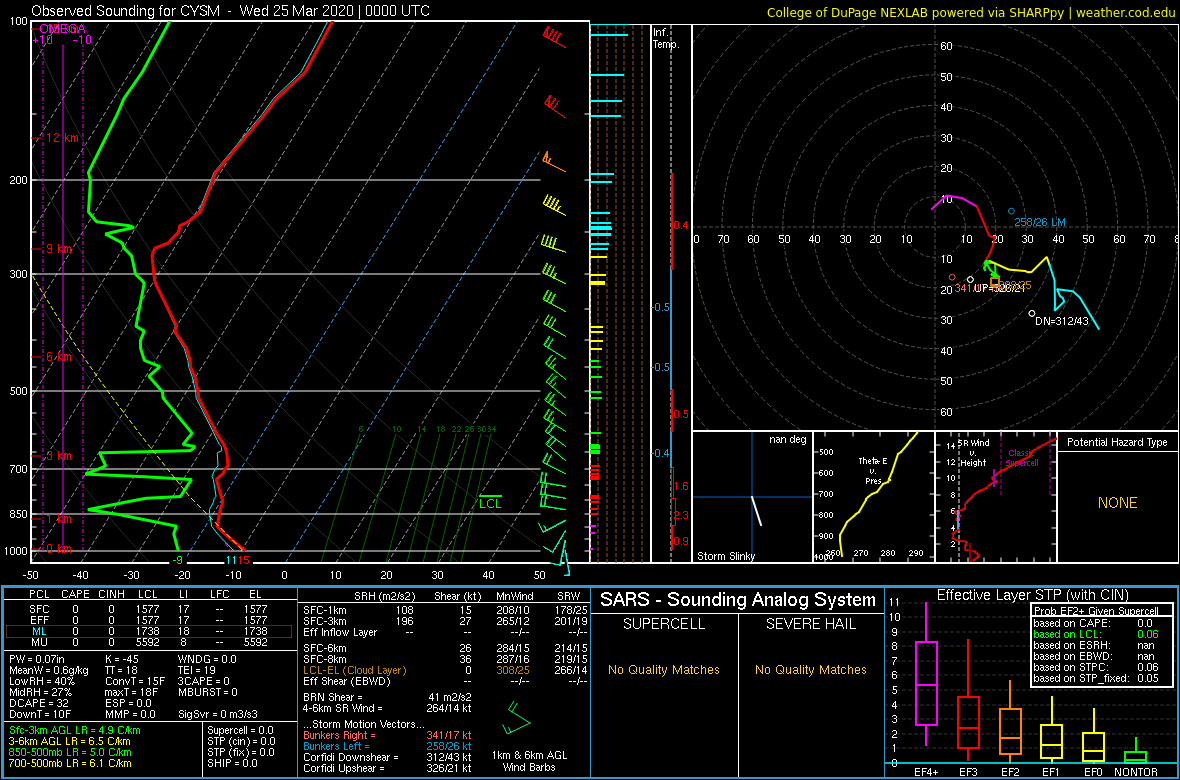
Task: Click the '700-500mb LR' lapse rate
Action: [x=70, y=763]
